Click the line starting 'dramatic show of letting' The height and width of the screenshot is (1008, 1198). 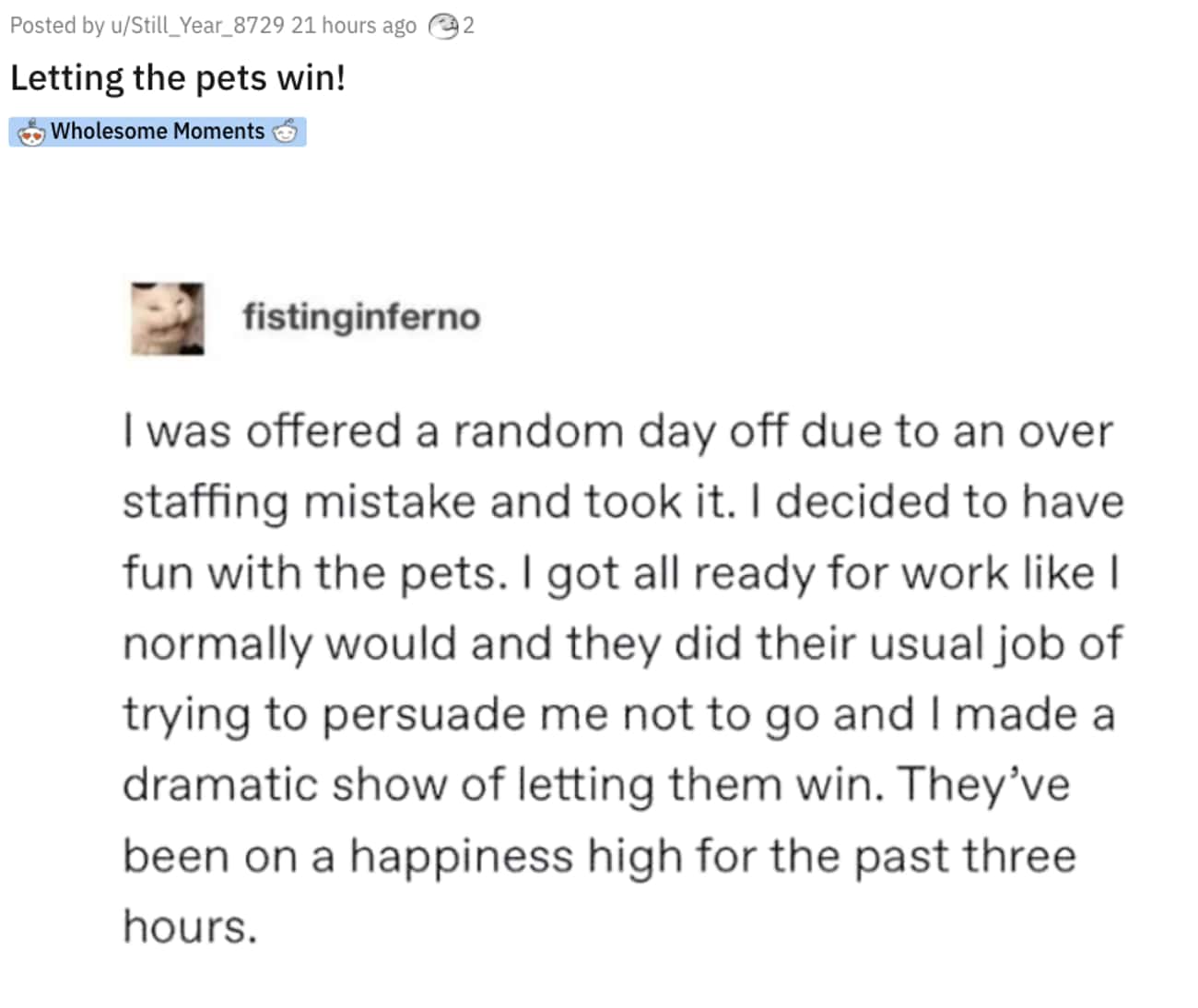point(596,786)
